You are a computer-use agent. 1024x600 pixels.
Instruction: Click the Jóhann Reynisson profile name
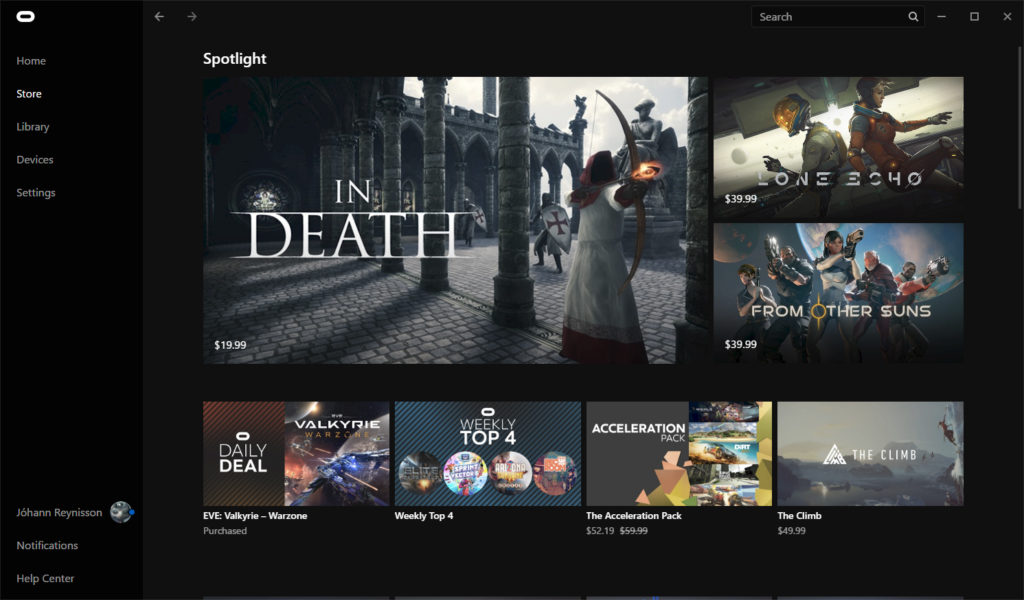(59, 513)
